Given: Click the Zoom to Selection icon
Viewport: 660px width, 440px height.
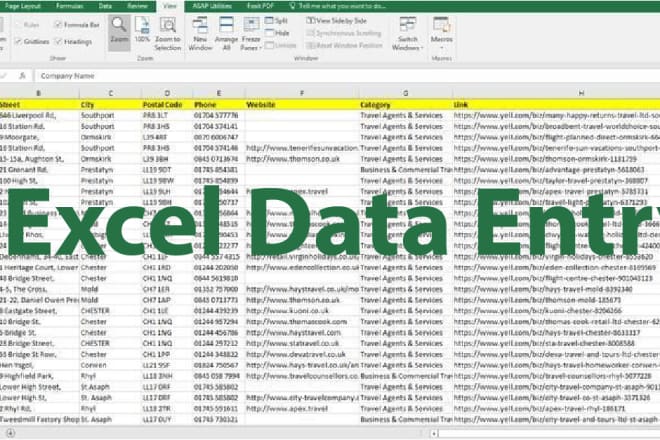Looking at the screenshot, I should [168, 26].
